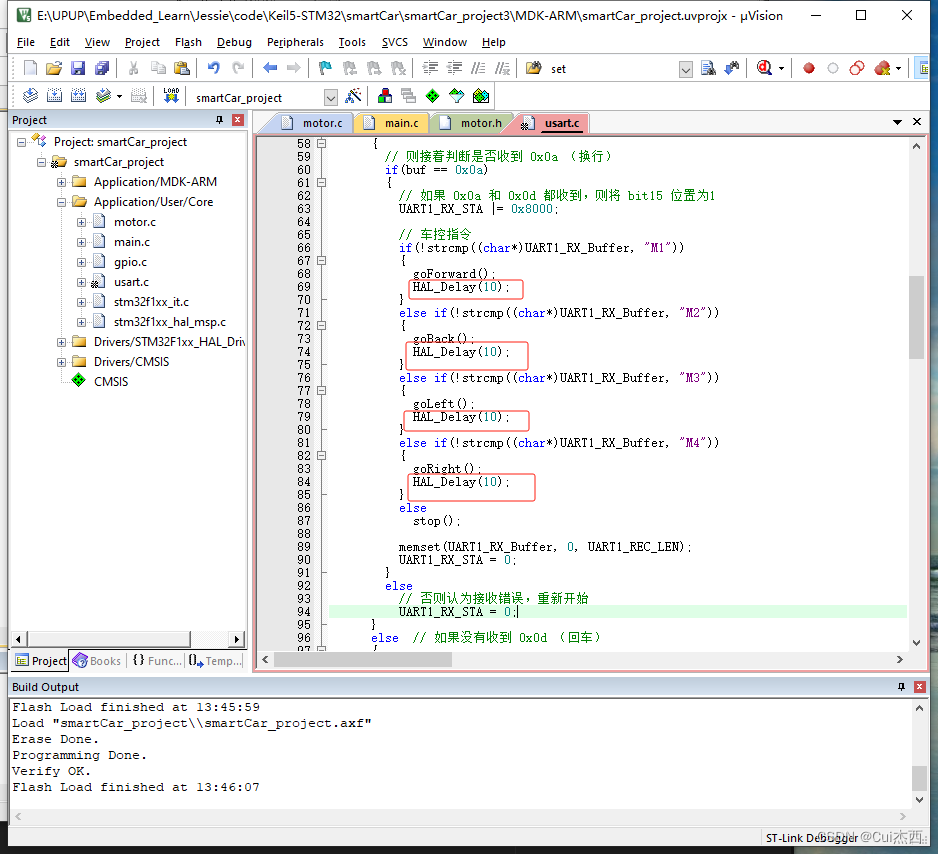
Task: Open the find text 'set' dropdown arrow
Action: click(x=686, y=69)
